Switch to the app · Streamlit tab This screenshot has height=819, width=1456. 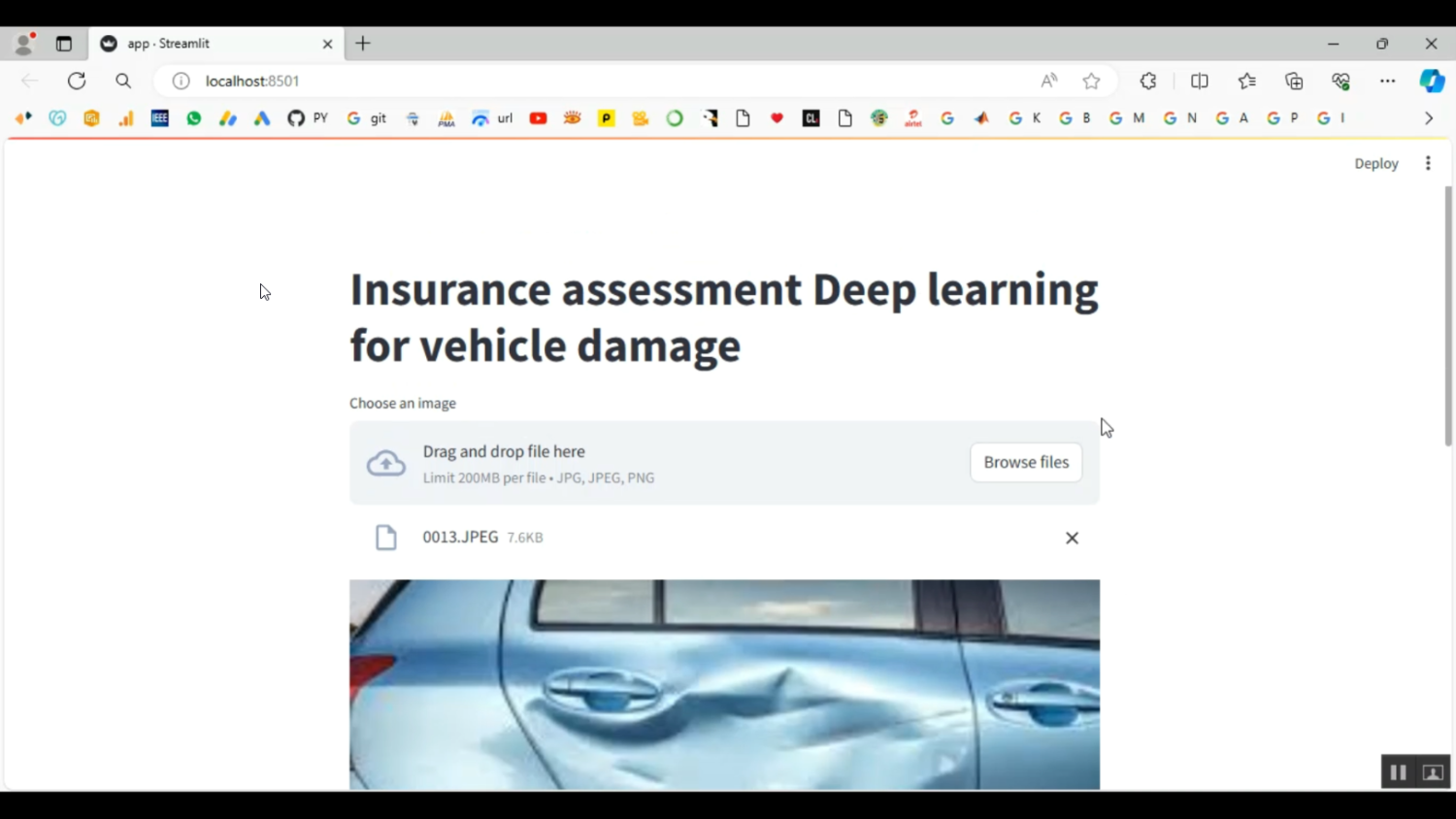pyautogui.click(x=215, y=44)
